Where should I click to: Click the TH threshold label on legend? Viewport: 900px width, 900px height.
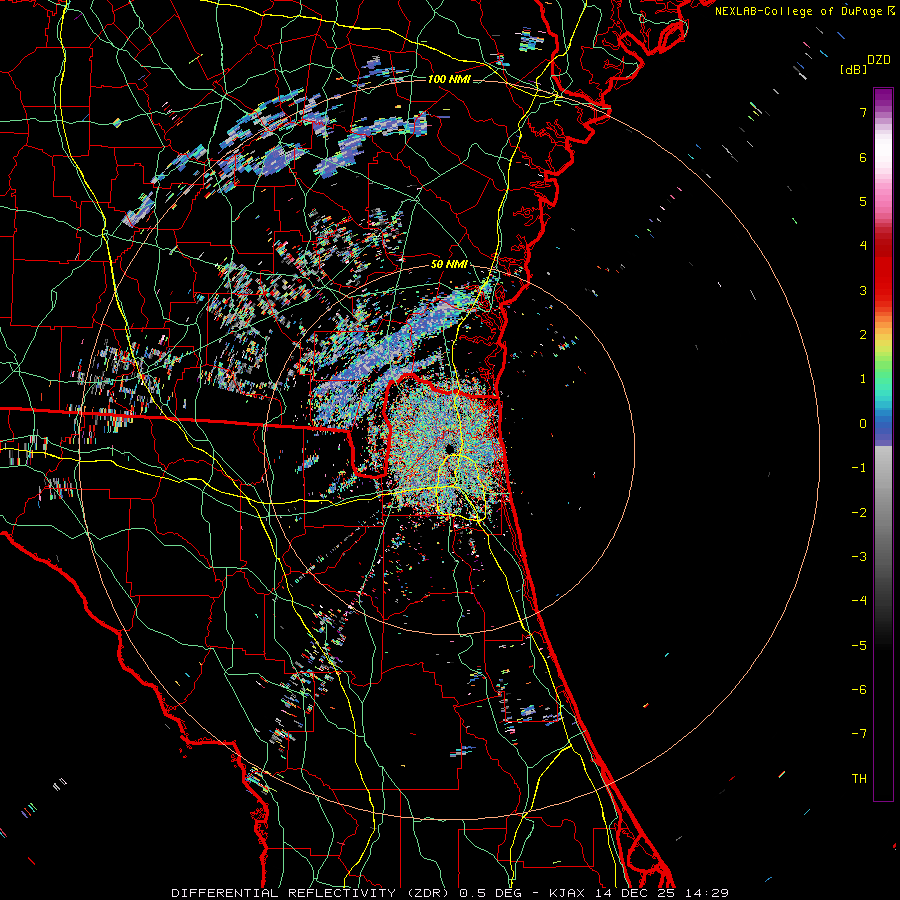point(859,778)
